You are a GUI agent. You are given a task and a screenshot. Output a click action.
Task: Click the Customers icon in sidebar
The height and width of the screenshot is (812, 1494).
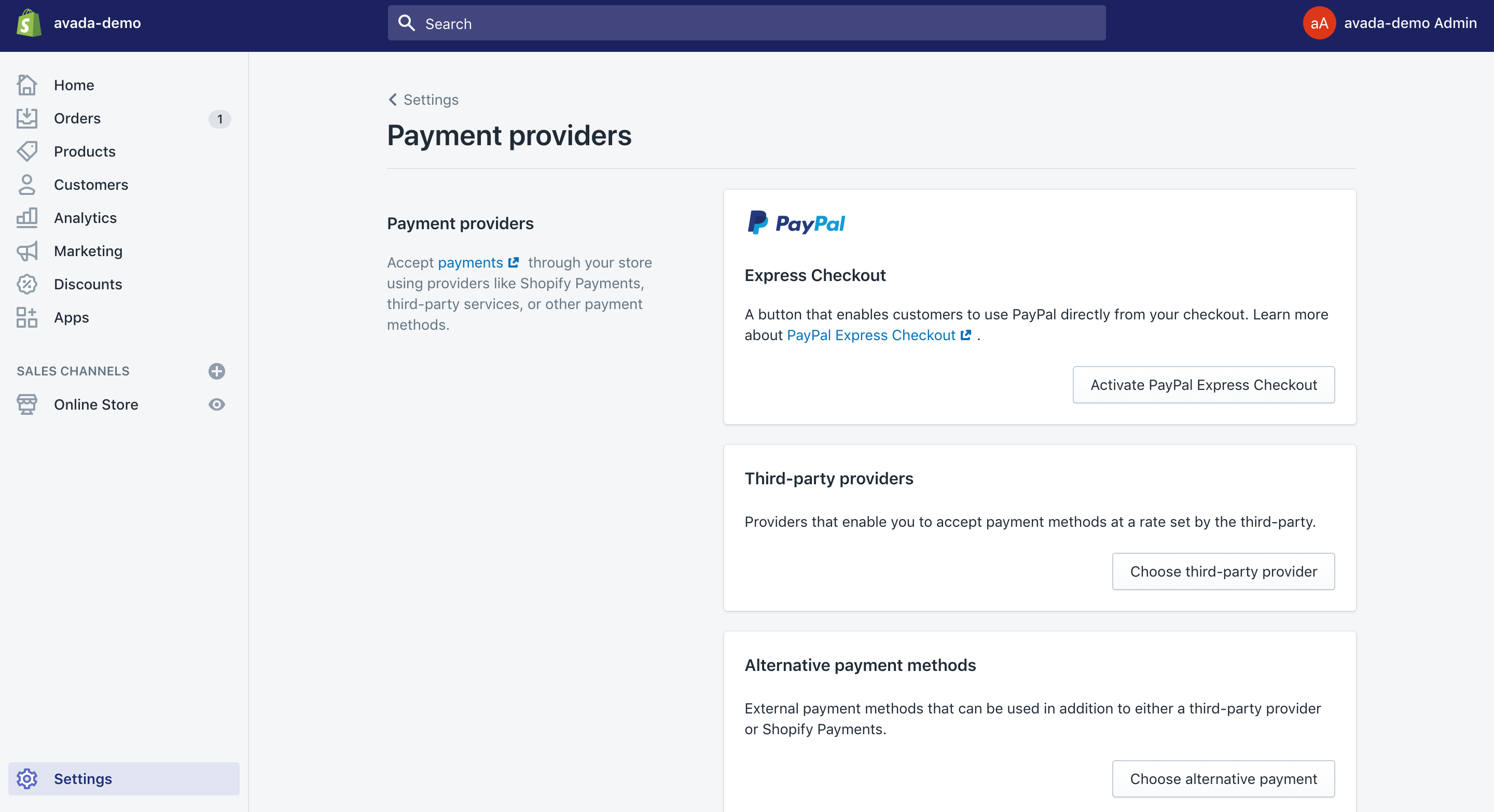27,184
